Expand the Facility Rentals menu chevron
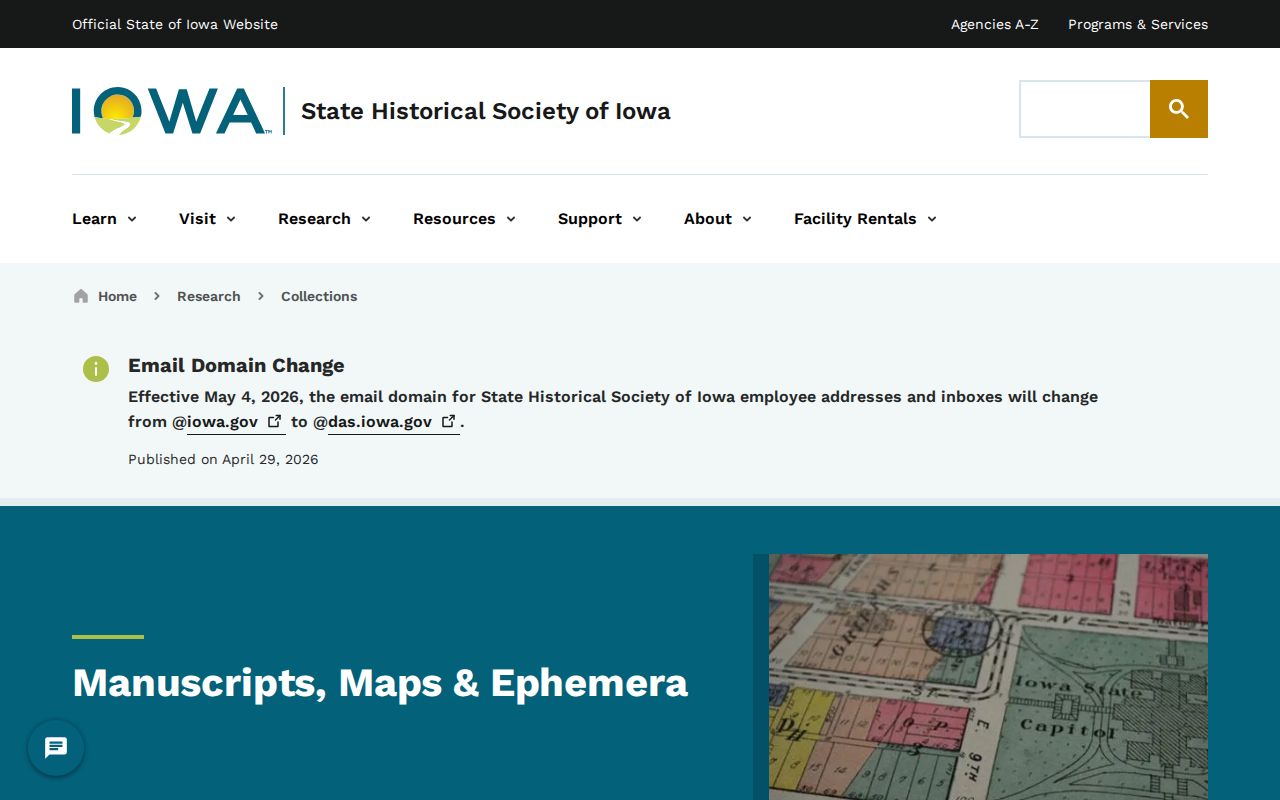The image size is (1280, 800). 932,219
